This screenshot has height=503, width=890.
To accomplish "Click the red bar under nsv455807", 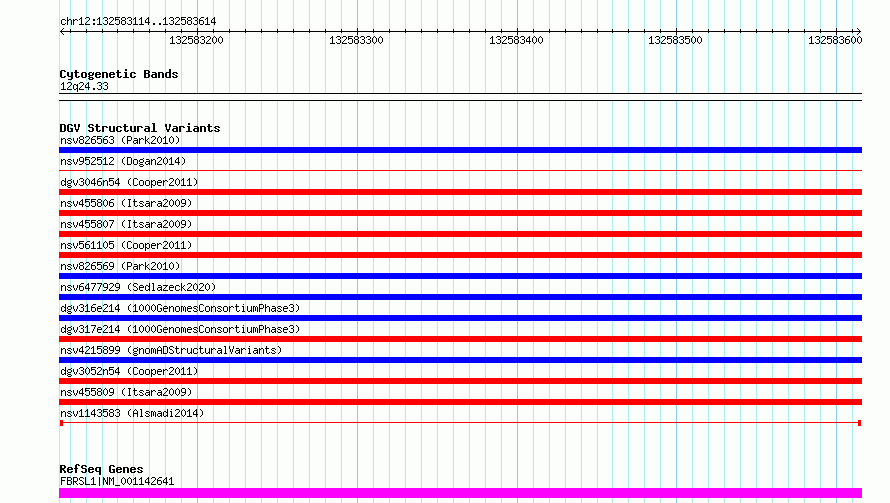I will pyautogui.click(x=460, y=234).
